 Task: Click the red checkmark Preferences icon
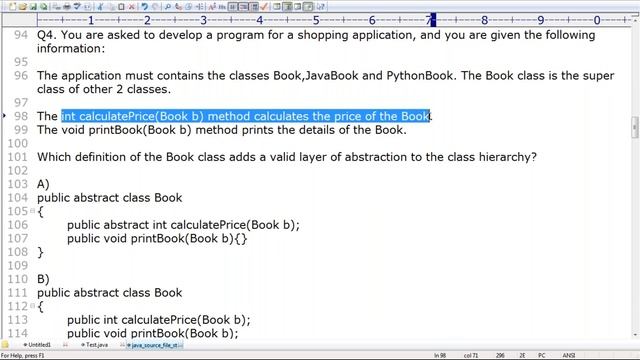click(264, 7)
